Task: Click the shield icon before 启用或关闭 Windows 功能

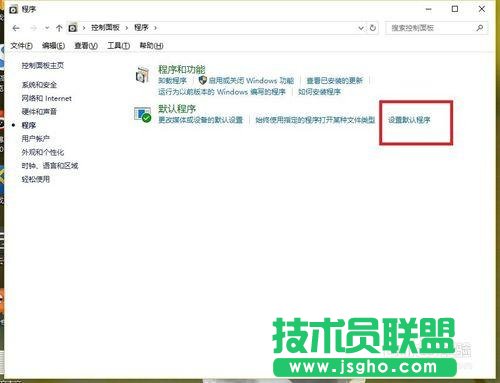Action: point(203,80)
